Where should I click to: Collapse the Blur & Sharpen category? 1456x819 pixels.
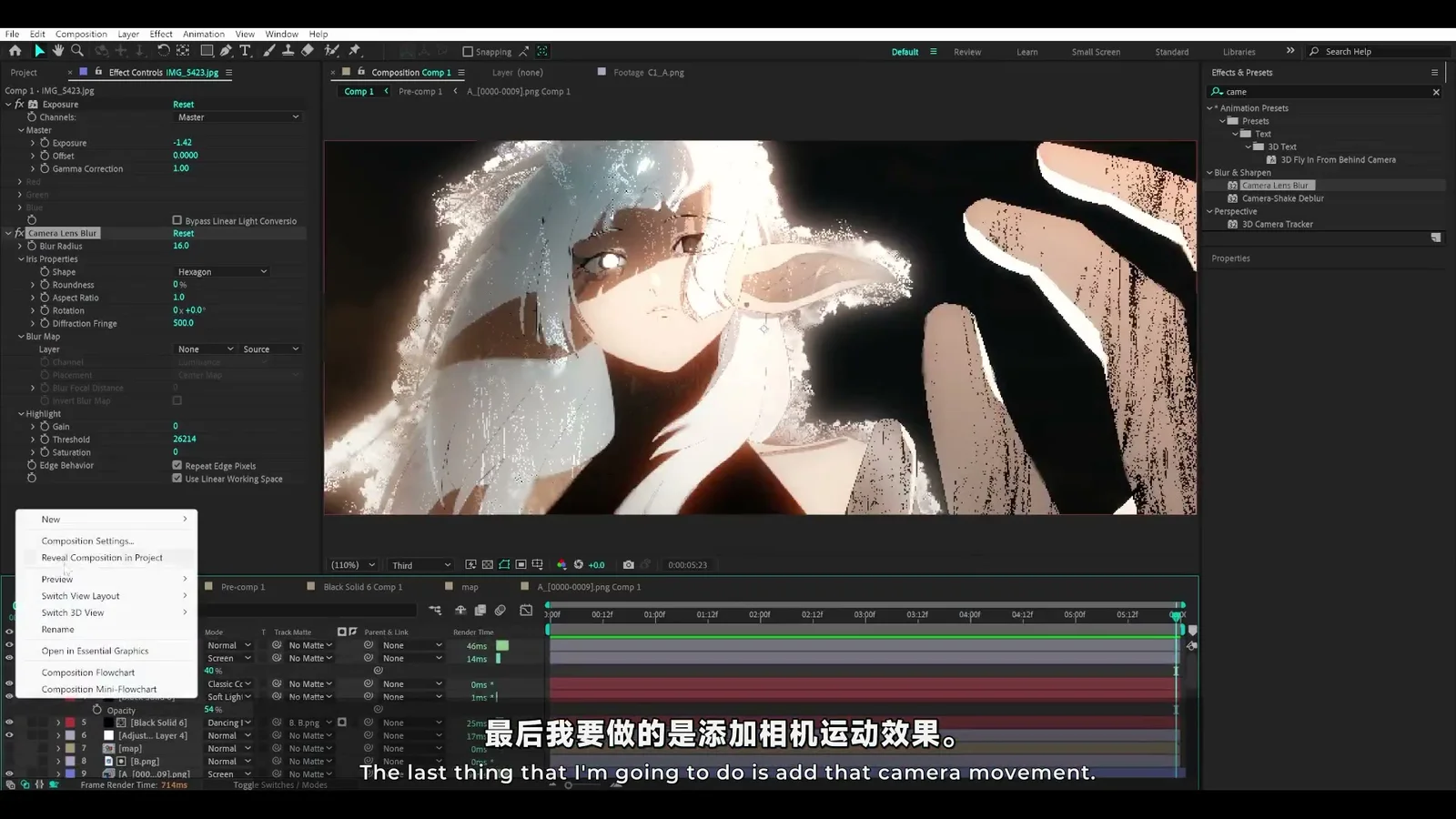(x=1210, y=173)
